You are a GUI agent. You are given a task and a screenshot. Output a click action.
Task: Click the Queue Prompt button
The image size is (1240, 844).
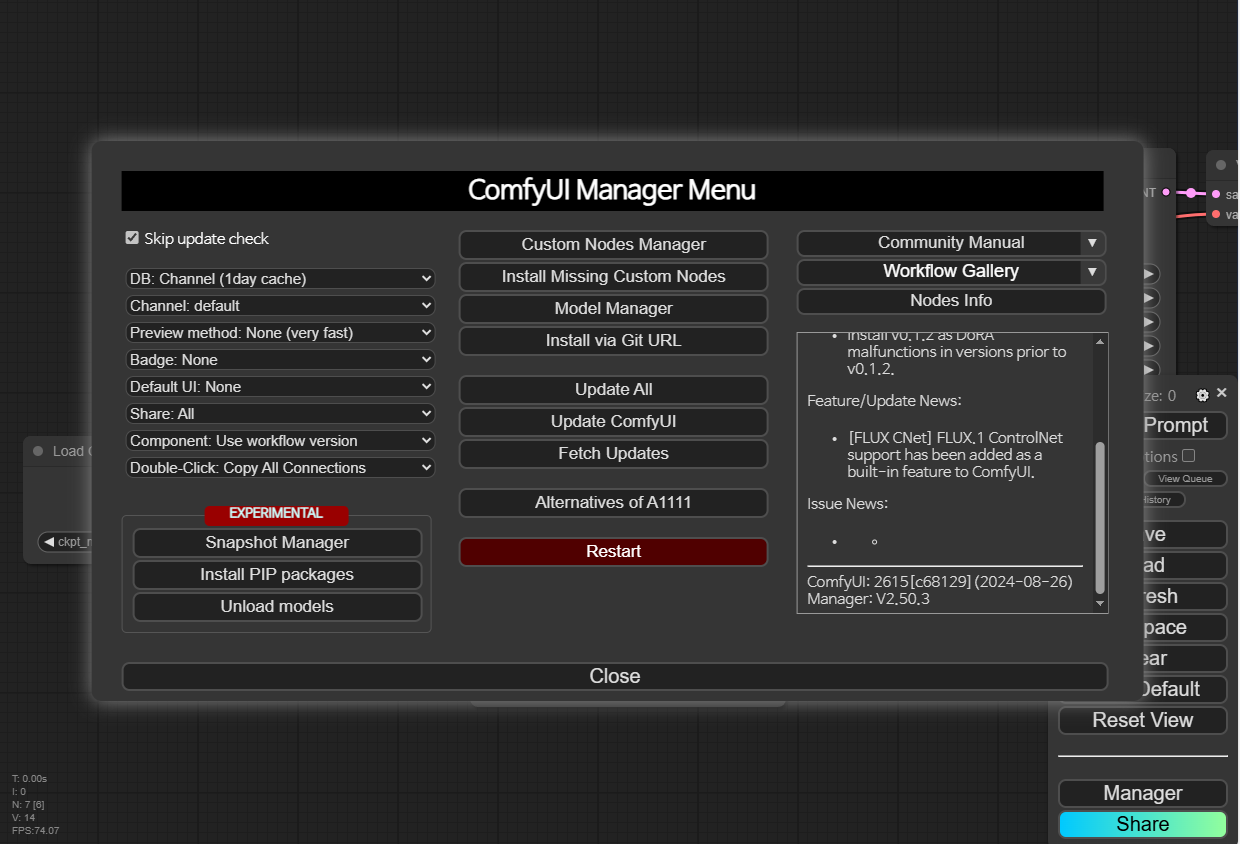click(x=1187, y=426)
